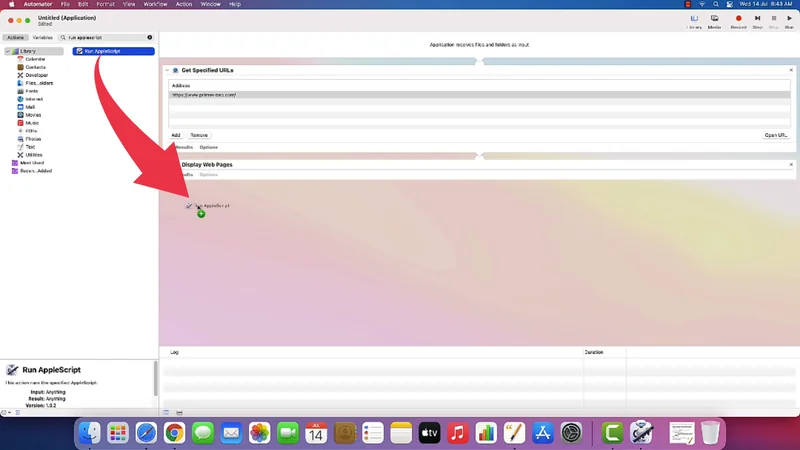Open the Workflow menu

[155, 4]
